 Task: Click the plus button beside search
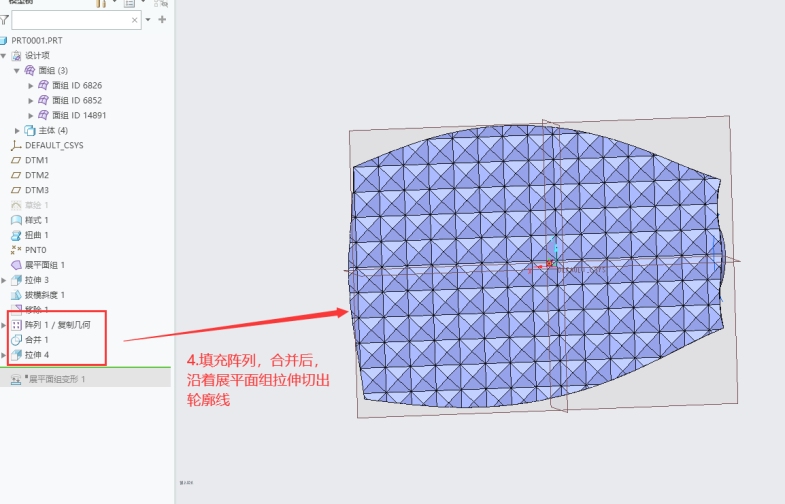pos(162,19)
